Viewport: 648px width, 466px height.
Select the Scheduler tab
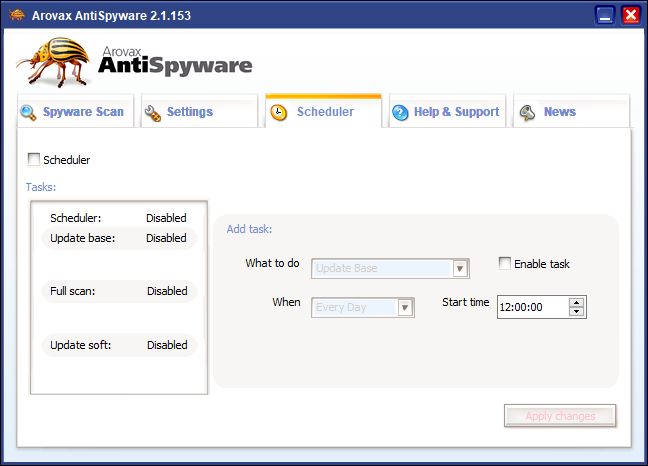point(323,112)
